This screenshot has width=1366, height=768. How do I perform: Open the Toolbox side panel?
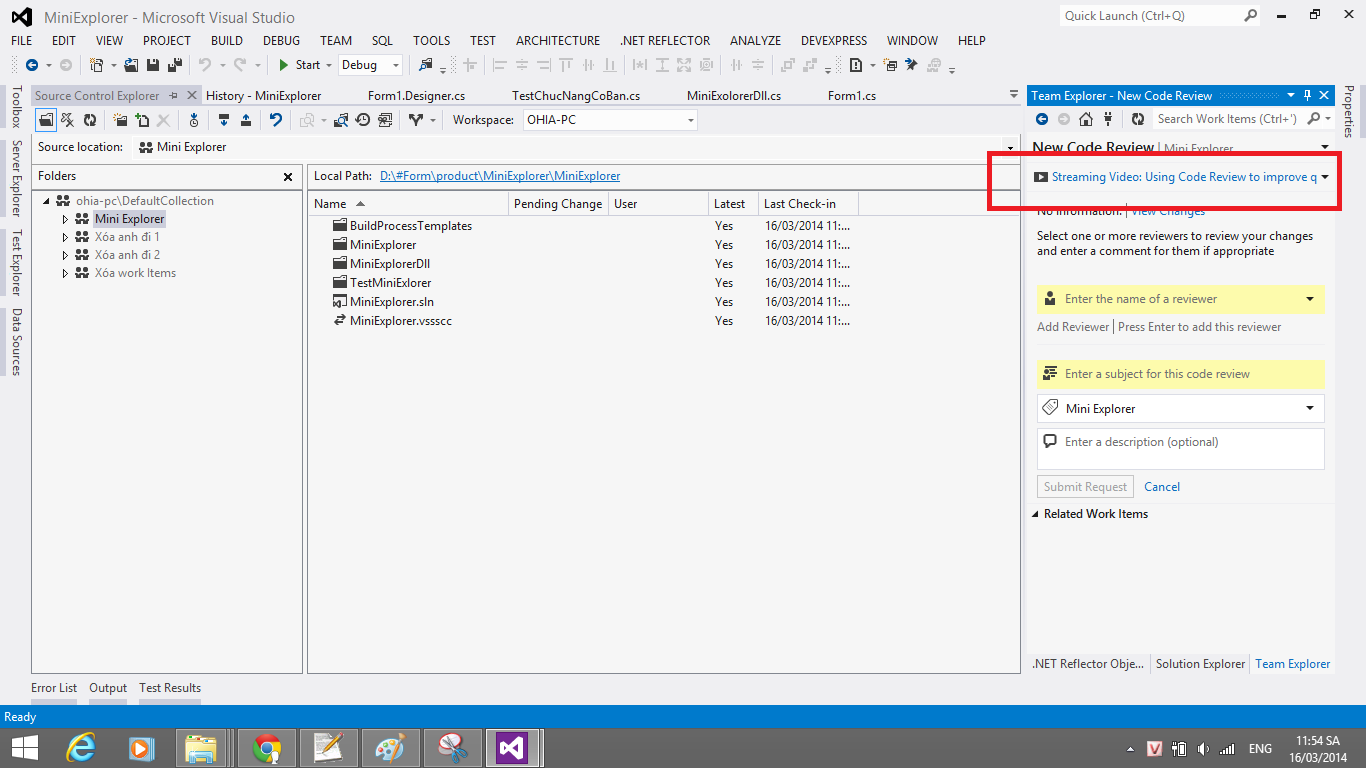[x=16, y=107]
